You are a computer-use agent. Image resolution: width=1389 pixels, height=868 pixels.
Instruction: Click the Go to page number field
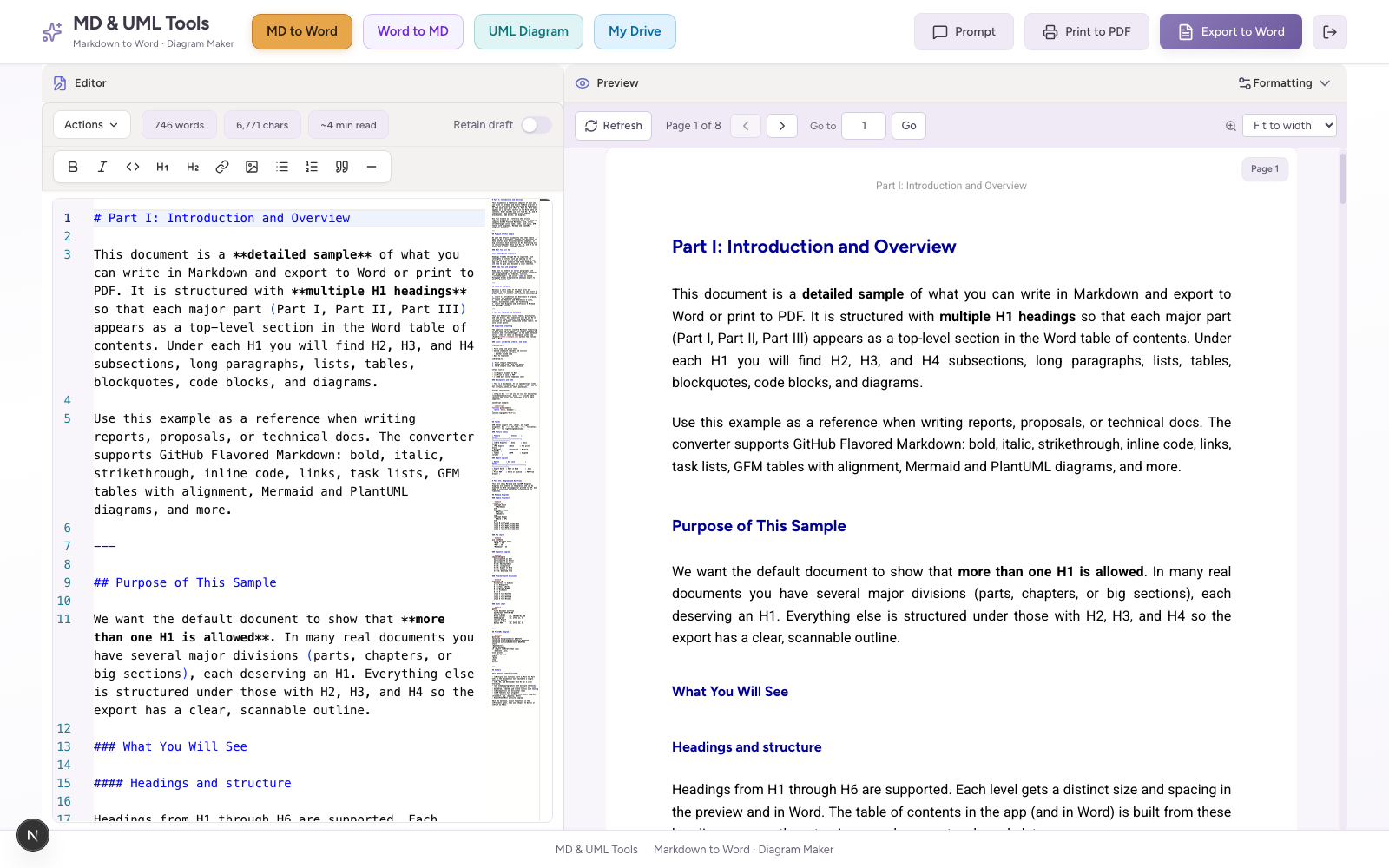pyautogui.click(x=864, y=126)
